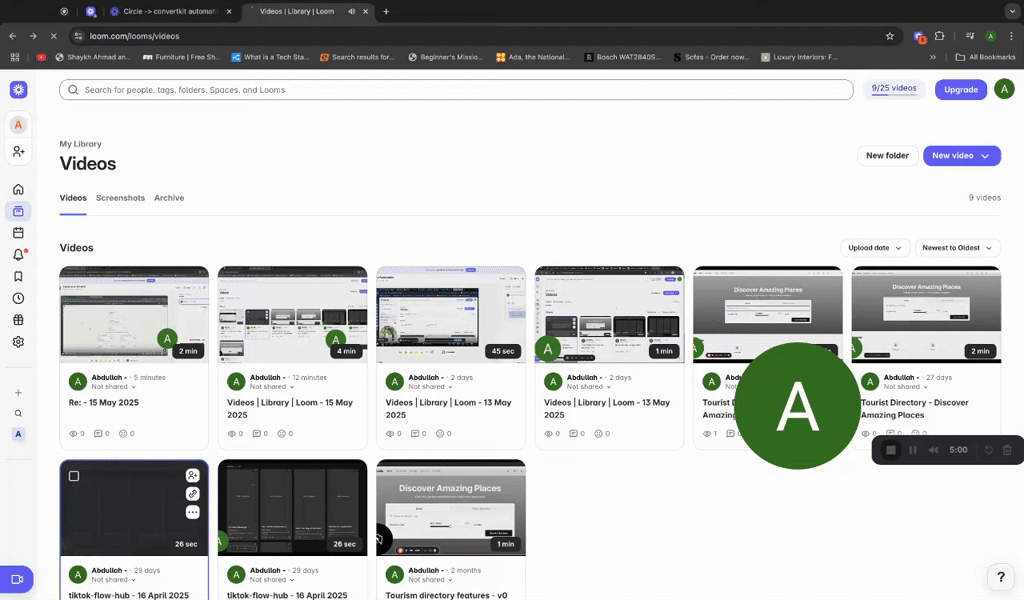Switch to the Screenshots tab
Image resolution: width=1024 pixels, height=600 pixels.
click(120, 198)
